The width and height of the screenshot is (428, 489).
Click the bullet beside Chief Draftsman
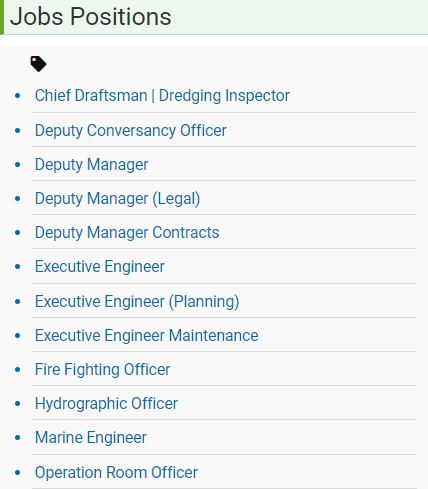[18, 96]
